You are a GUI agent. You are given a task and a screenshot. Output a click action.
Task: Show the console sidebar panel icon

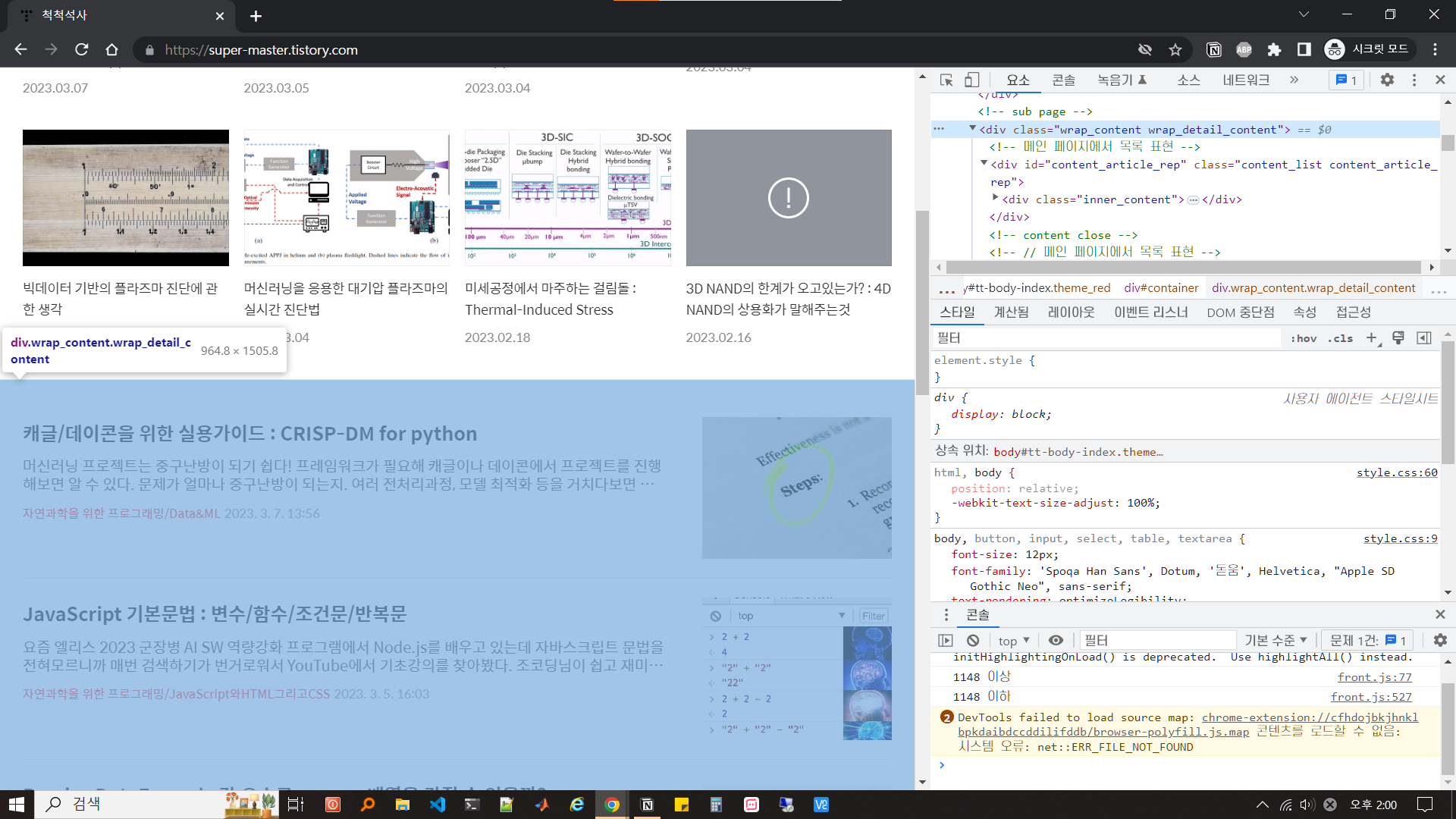click(946, 640)
